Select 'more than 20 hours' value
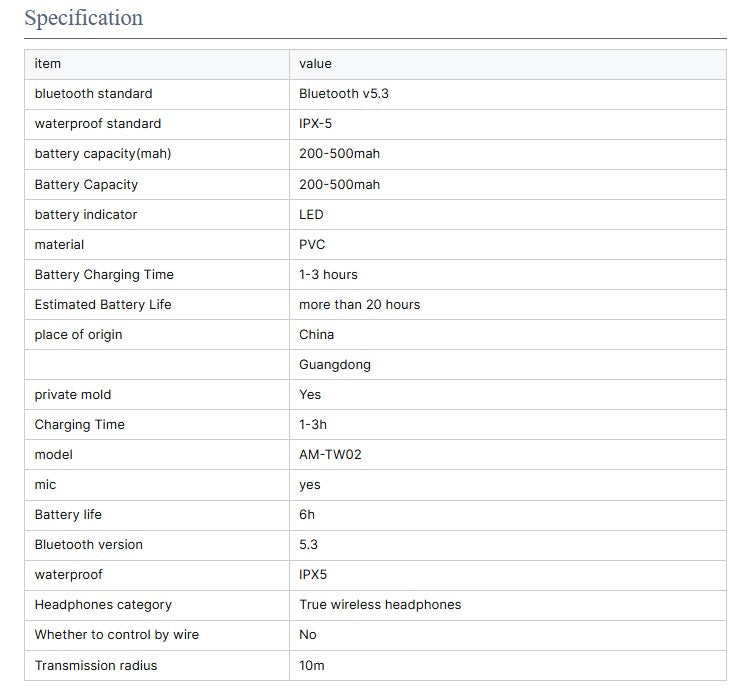 point(359,304)
